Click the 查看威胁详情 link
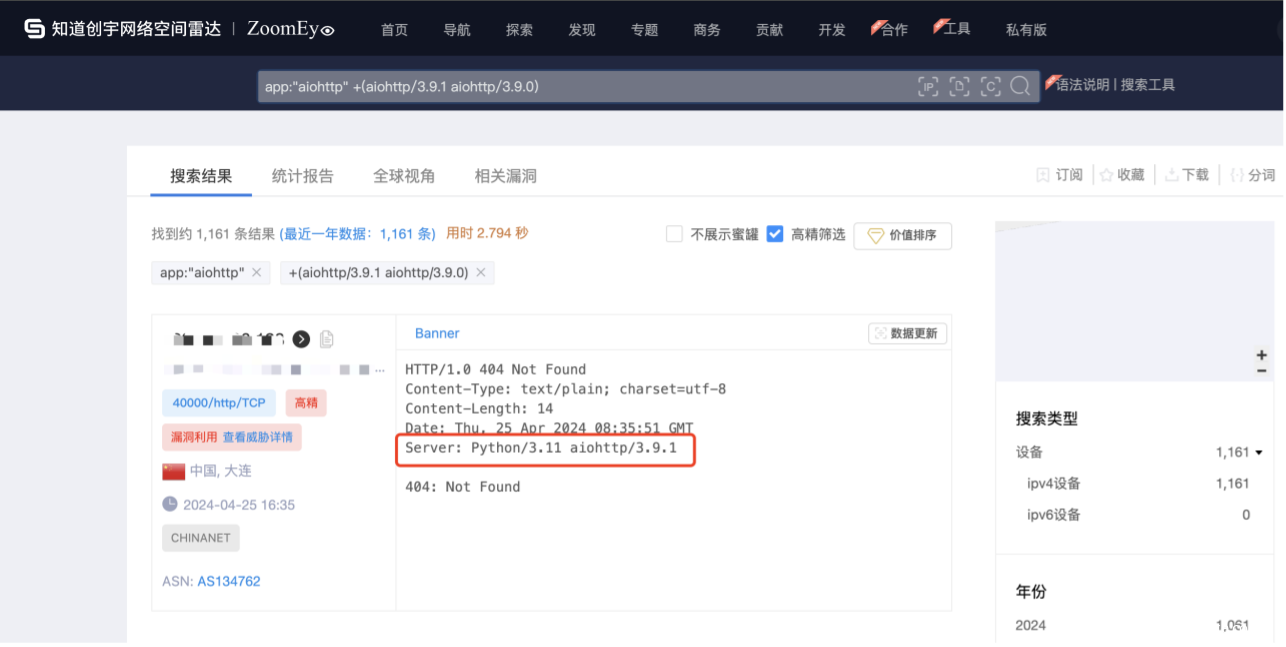 tap(259, 437)
